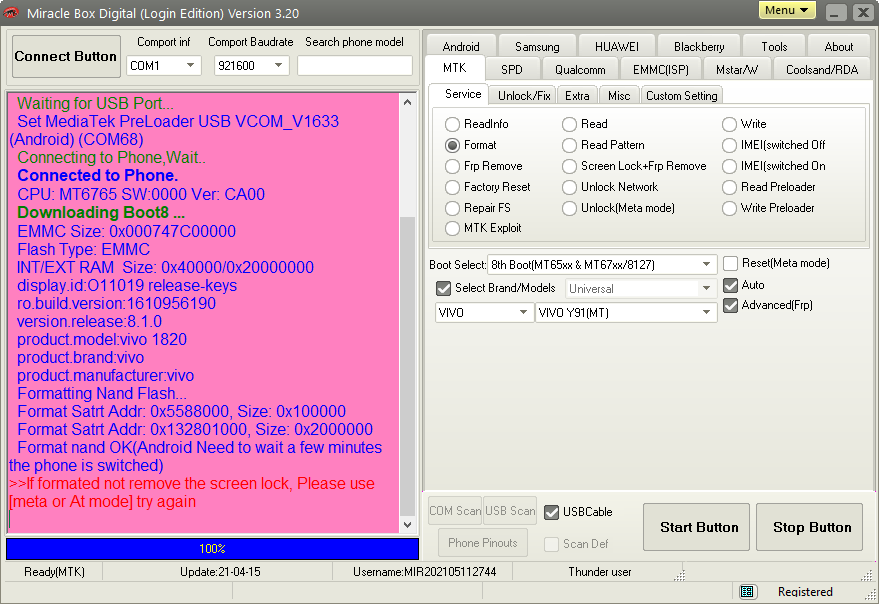
Task: Expand the Boot Select dropdown
Action: [602, 265]
